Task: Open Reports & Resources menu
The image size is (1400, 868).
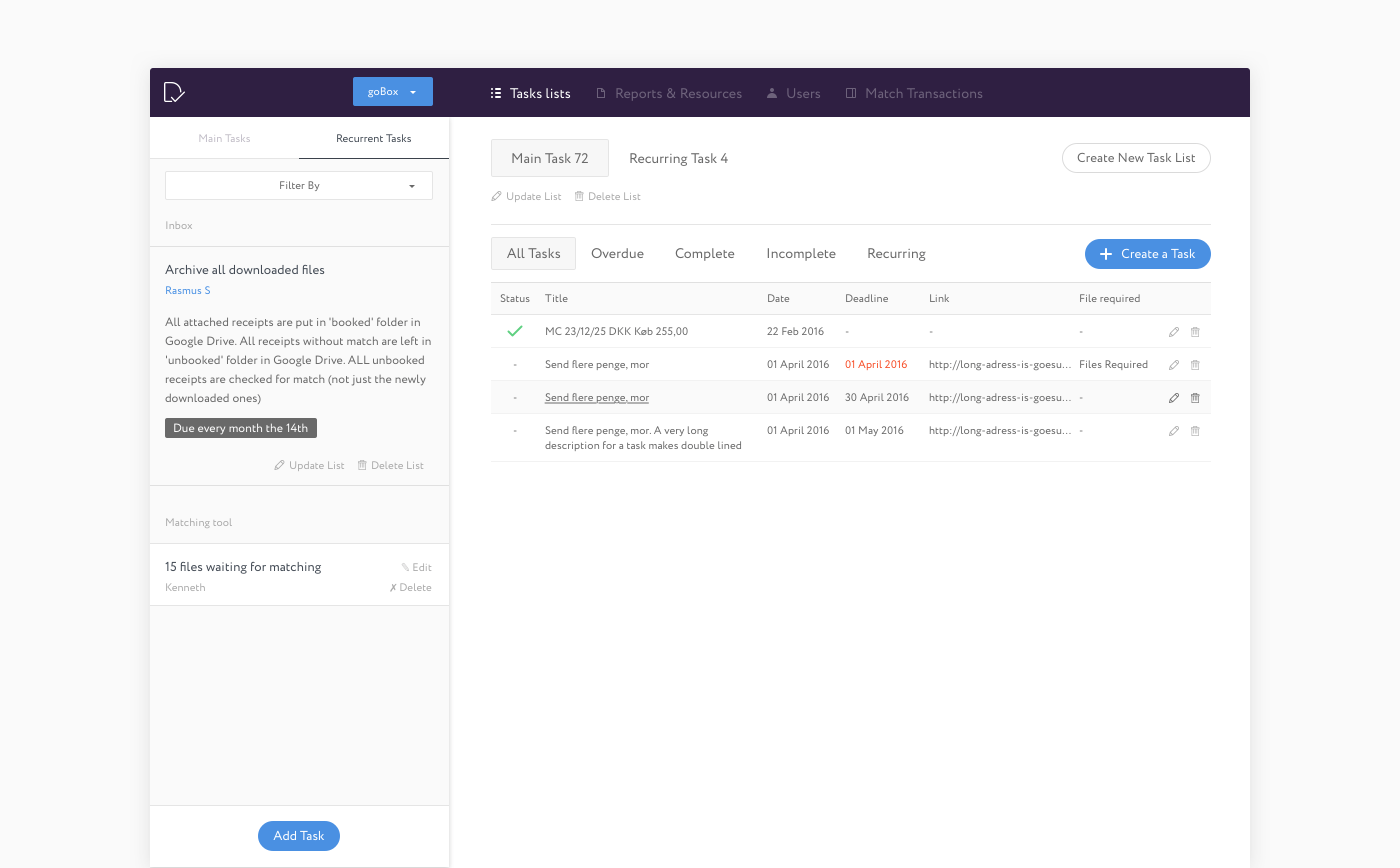Action: point(668,93)
